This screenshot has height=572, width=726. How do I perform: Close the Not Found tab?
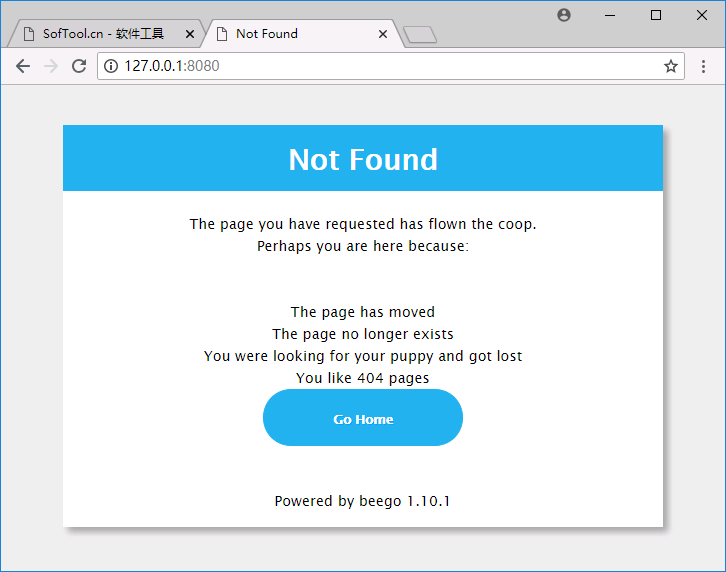[x=382, y=34]
